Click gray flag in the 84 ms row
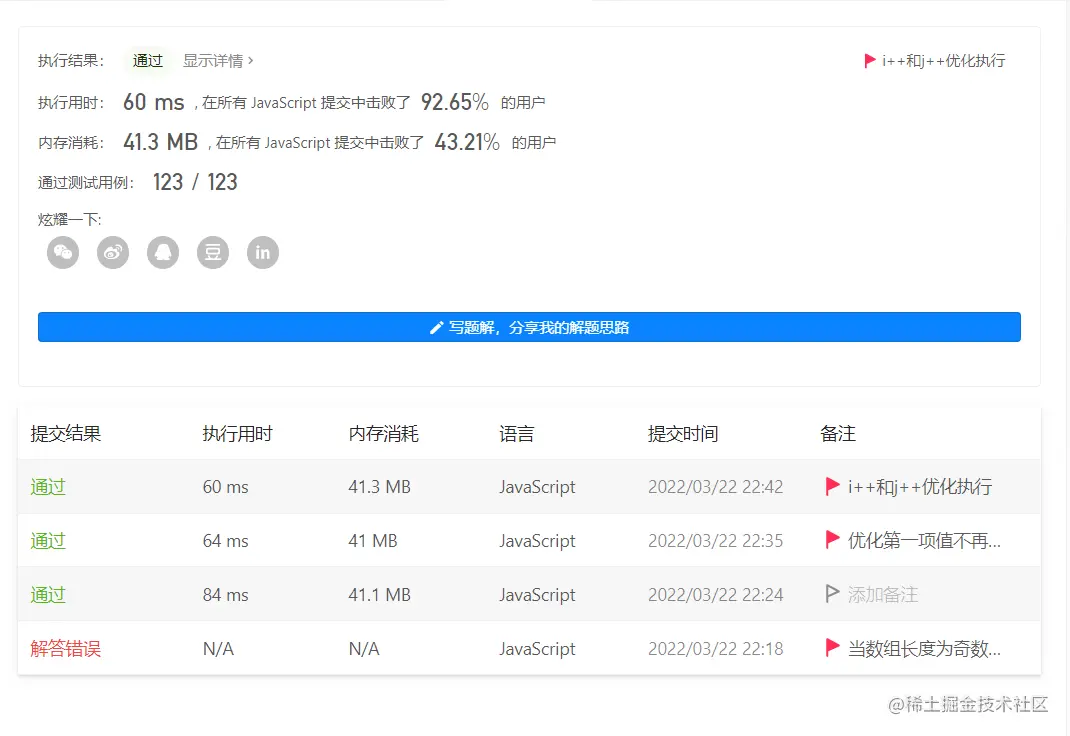The height and width of the screenshot is (736, 1070). tap(832, 594)
